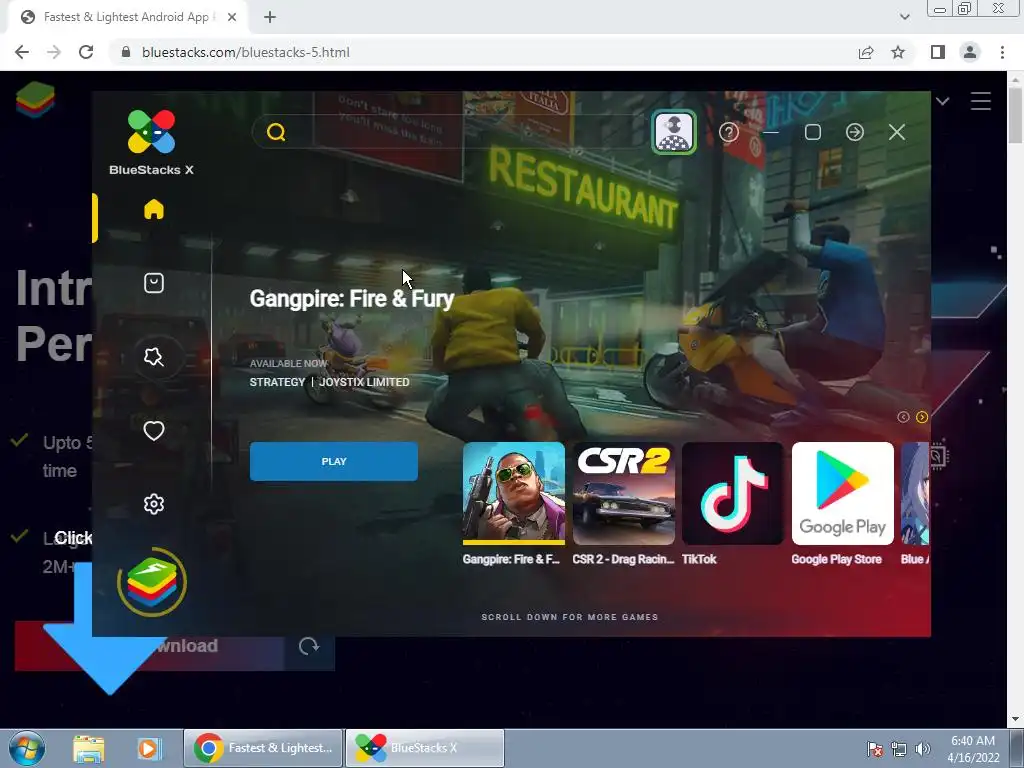Open the badge-shaped sidebar icon below the store
The image size is (1024, 768).
[153, 357]
